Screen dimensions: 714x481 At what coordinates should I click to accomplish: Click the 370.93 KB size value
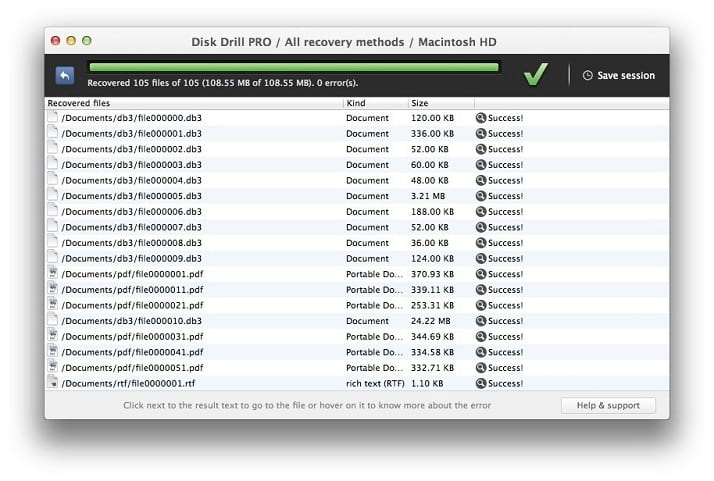(433, 274)
